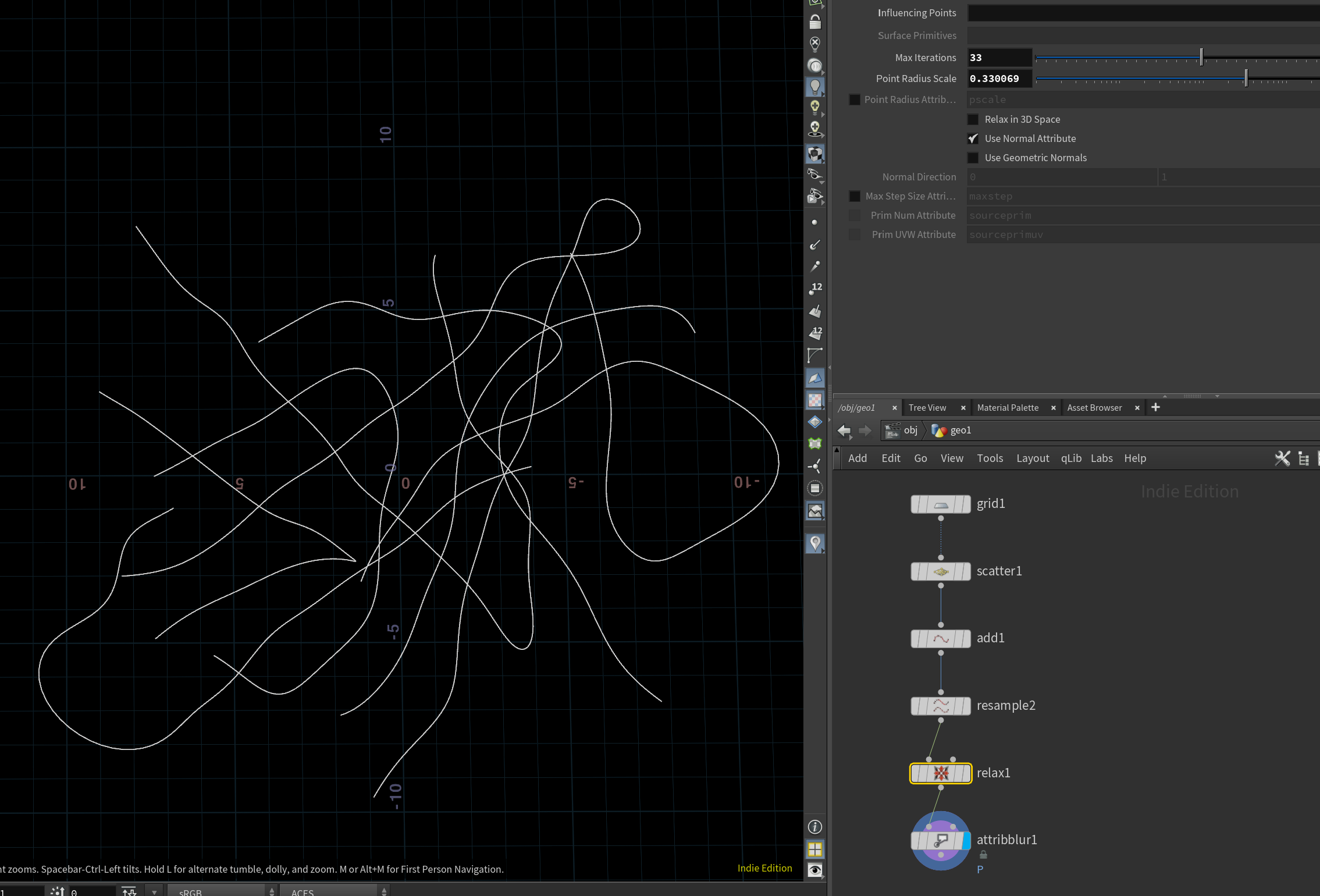Uncheck Use Normal Attribute

pyautogui.click(x=973, y=138)
